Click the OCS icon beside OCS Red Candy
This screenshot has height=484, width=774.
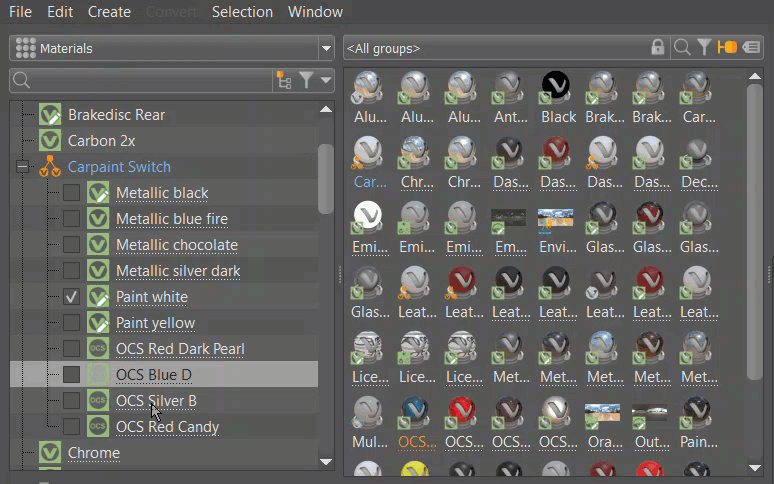pos(98,426)
